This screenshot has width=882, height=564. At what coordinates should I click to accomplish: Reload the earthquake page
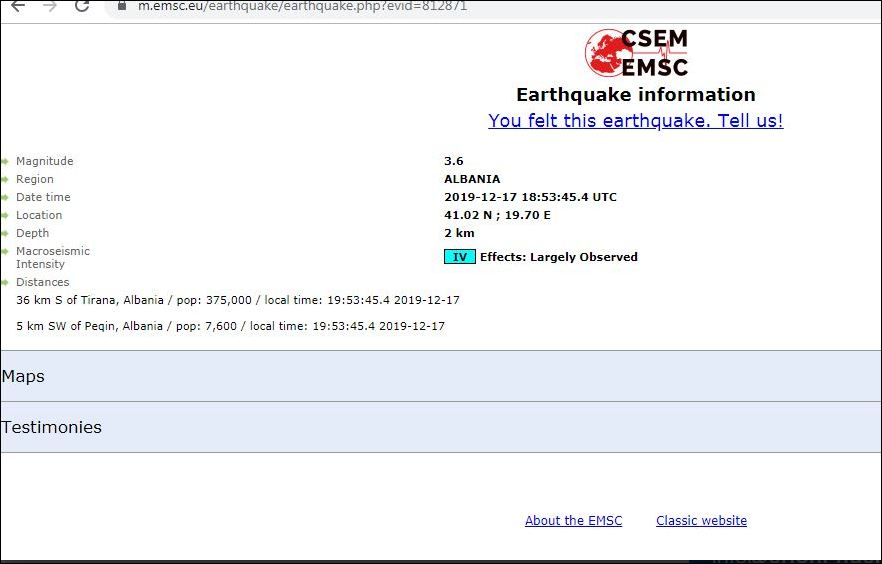pyautogui.click(x=82, y=6)
